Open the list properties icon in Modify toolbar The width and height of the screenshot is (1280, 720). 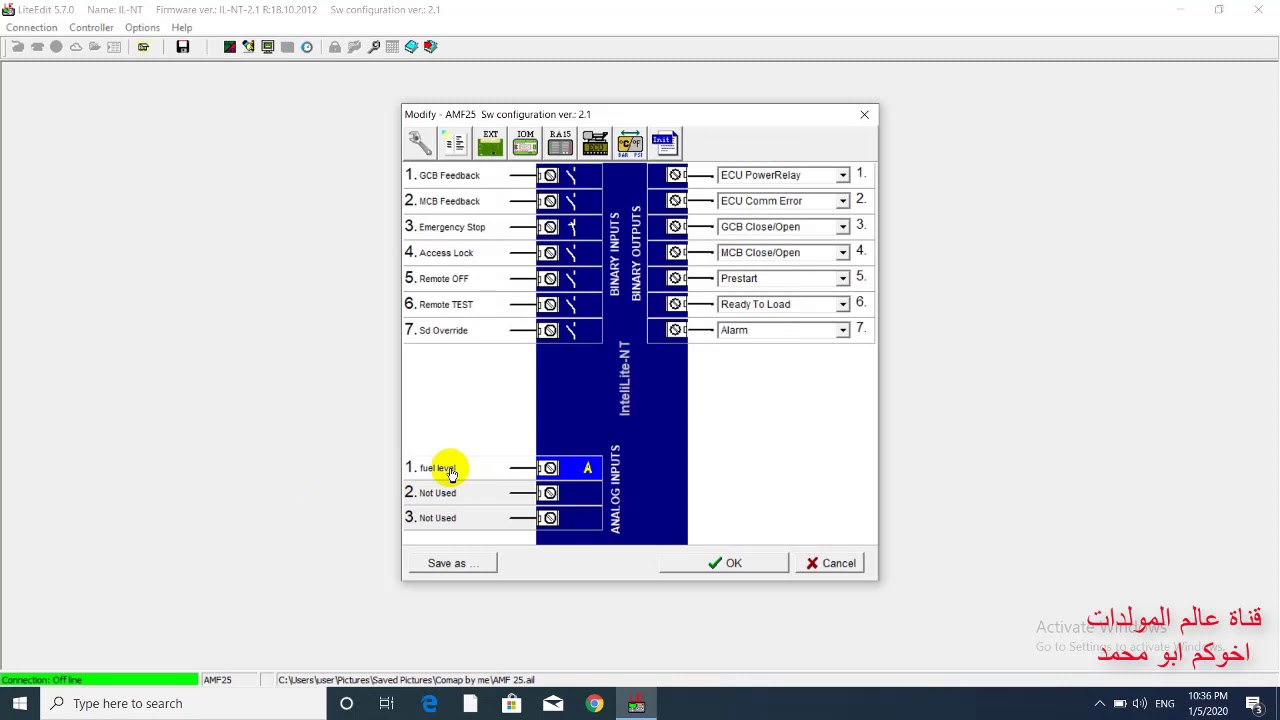tap(455, 144)
